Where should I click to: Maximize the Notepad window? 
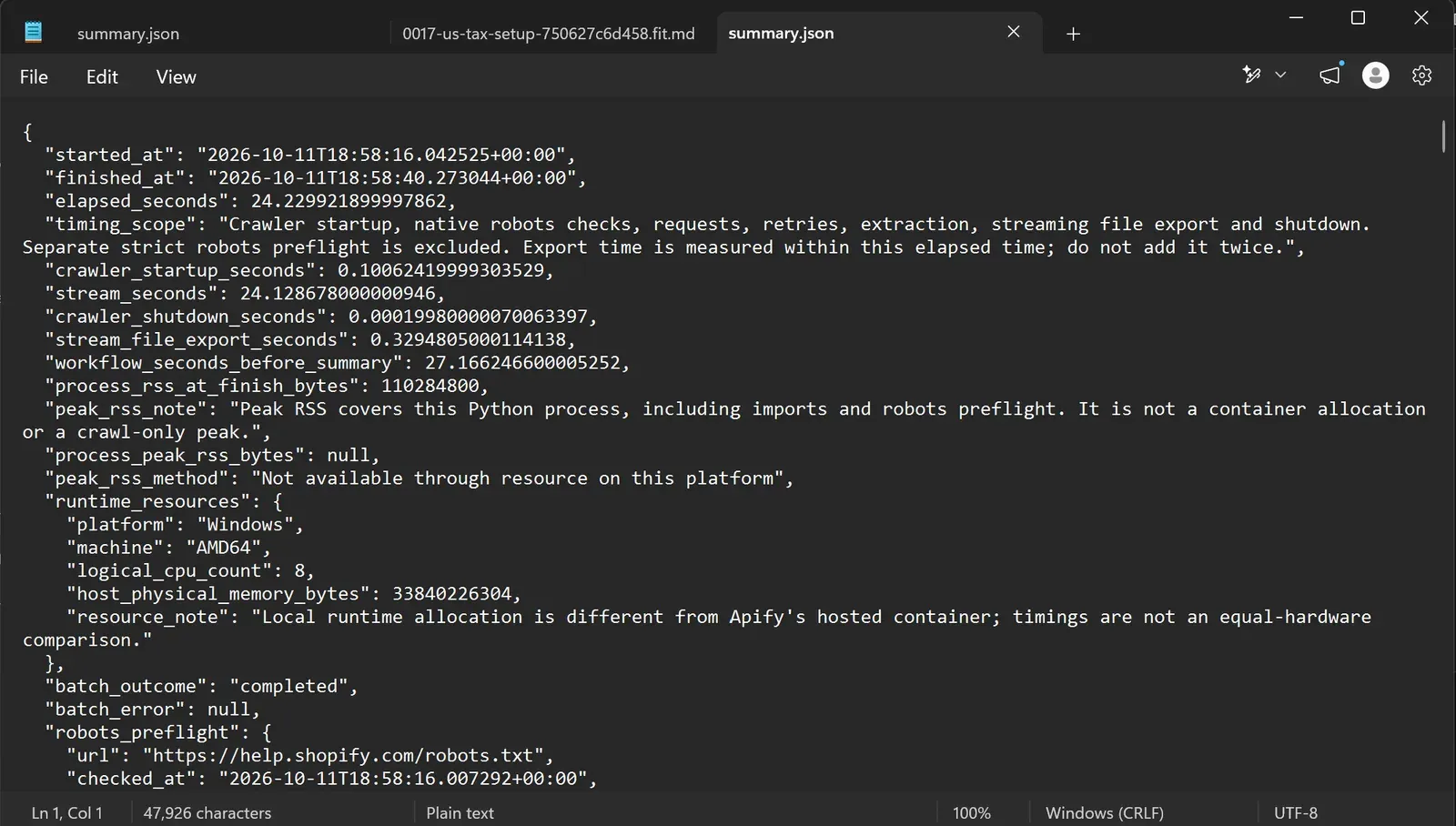[1358, 17]
